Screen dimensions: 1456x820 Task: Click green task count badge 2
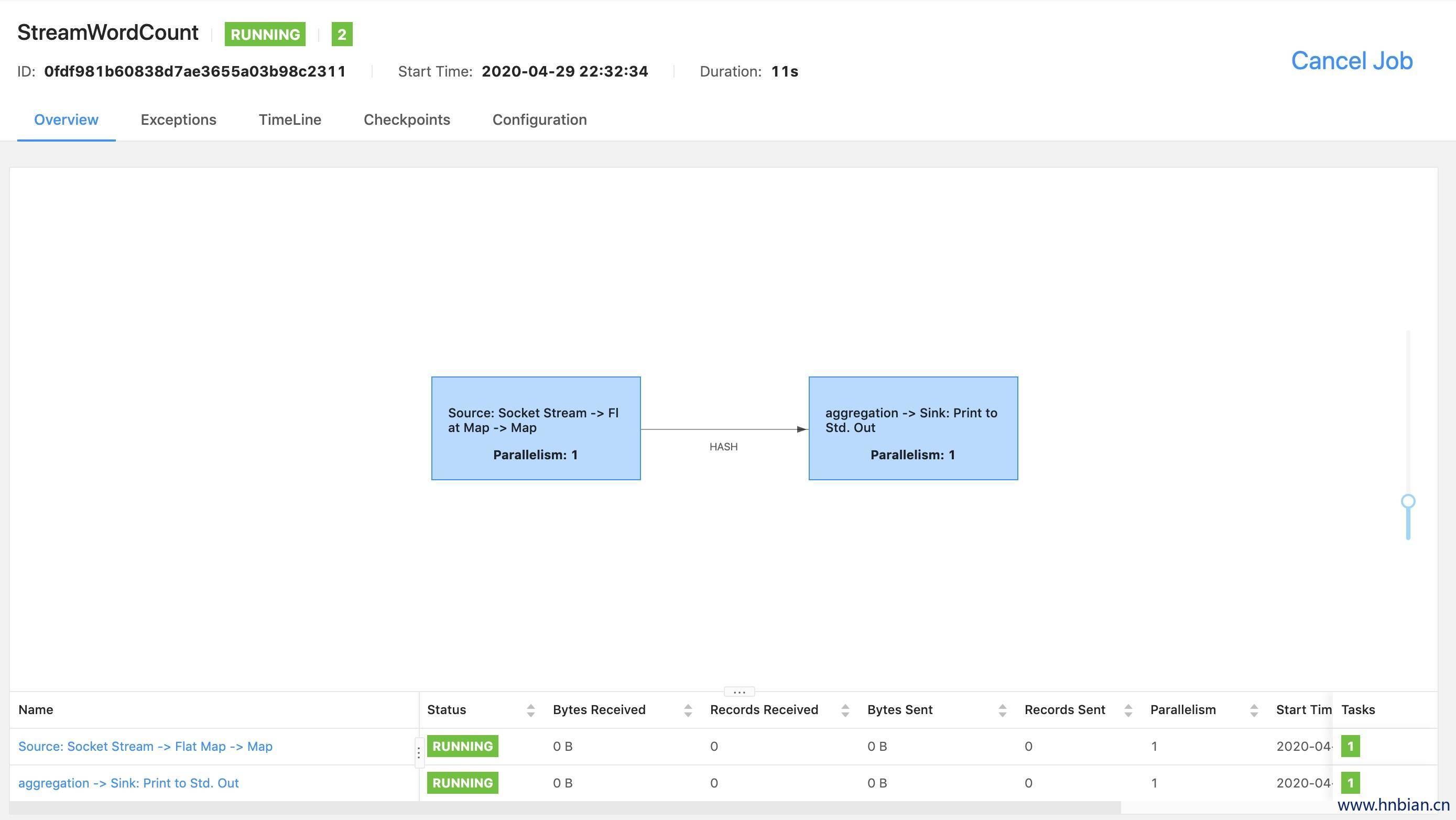[341, 35]
